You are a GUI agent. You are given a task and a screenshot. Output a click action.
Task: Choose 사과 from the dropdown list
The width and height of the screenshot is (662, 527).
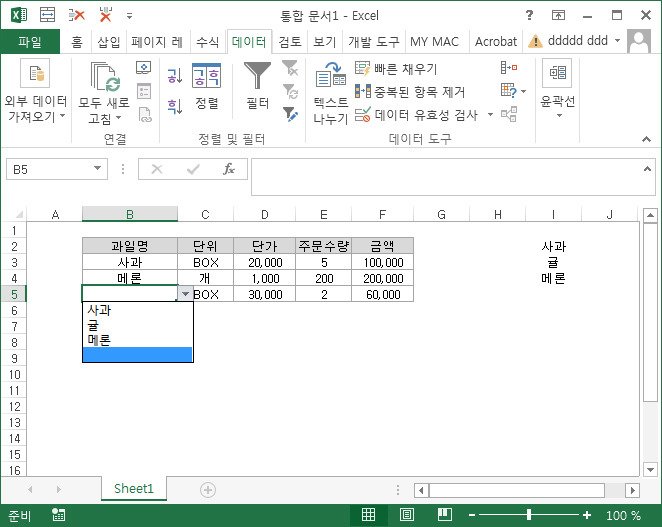click(x=137, y=310)
